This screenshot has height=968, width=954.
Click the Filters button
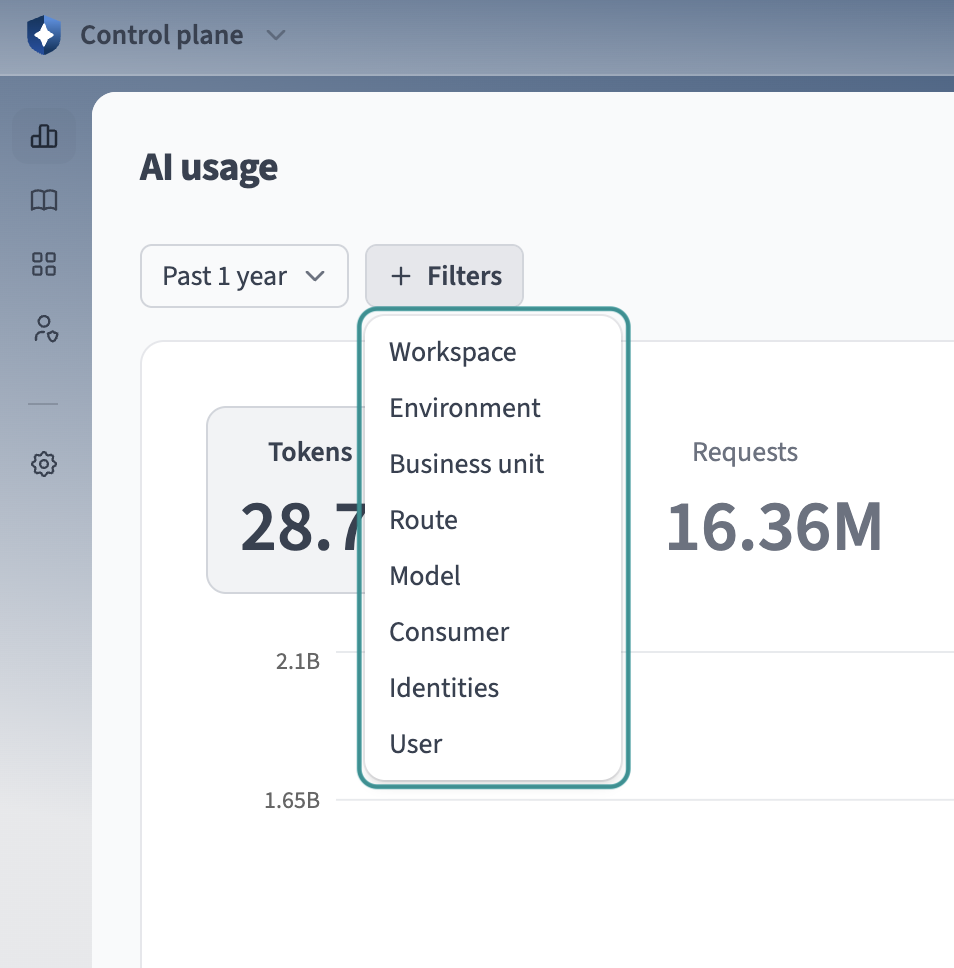tap(445, 276)
